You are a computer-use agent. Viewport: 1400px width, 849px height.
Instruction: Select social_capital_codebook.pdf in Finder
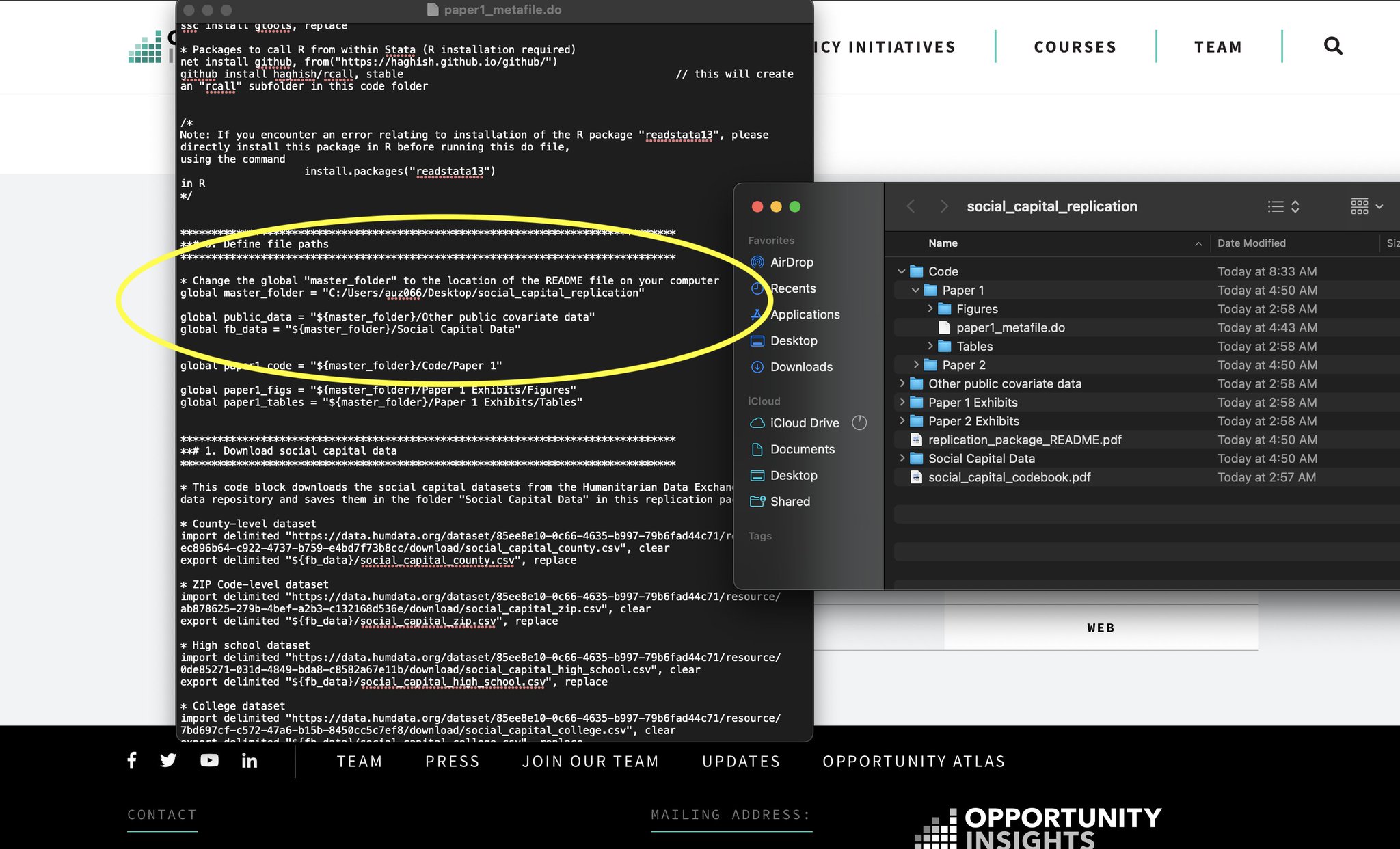1009,477
